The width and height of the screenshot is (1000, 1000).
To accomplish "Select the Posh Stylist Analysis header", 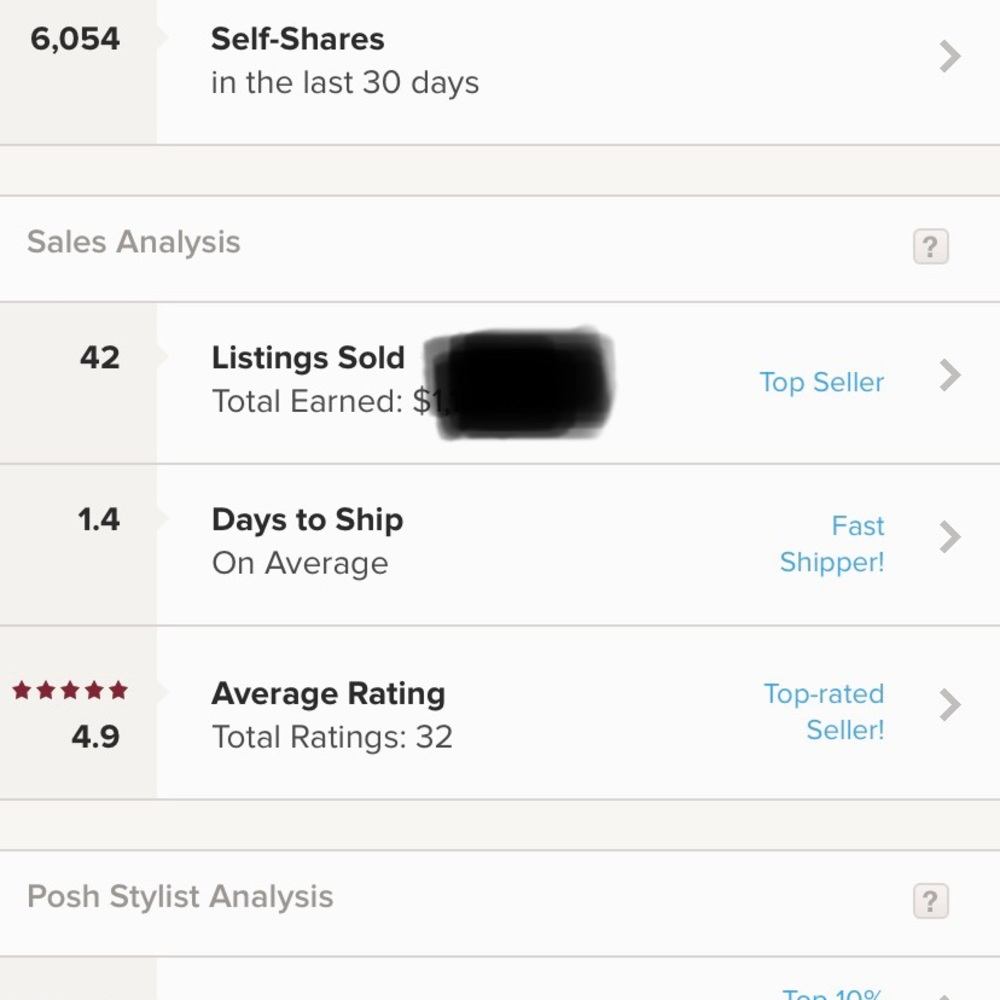I will [x=180, y=897].
